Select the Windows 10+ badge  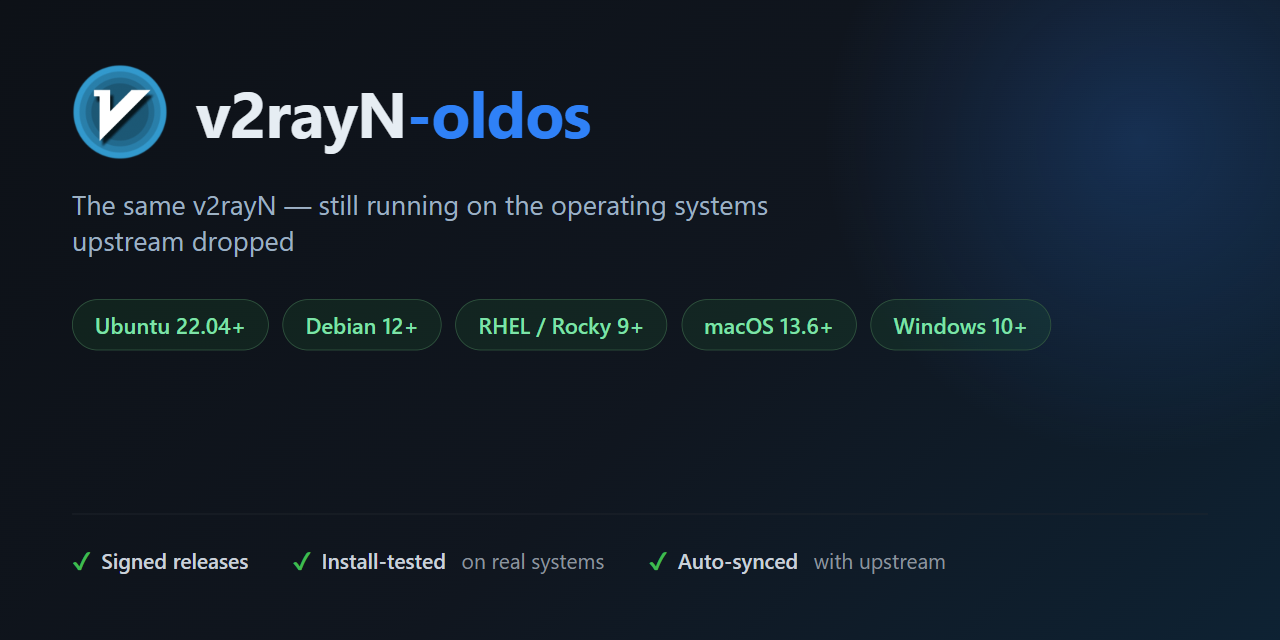tap(960, 325)
